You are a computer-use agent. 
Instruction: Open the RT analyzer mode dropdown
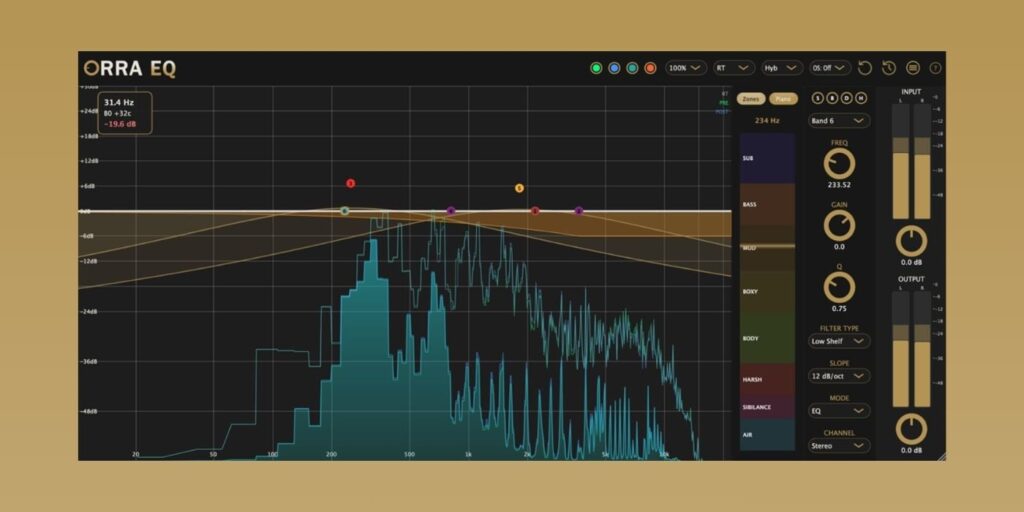click(734, 68)
